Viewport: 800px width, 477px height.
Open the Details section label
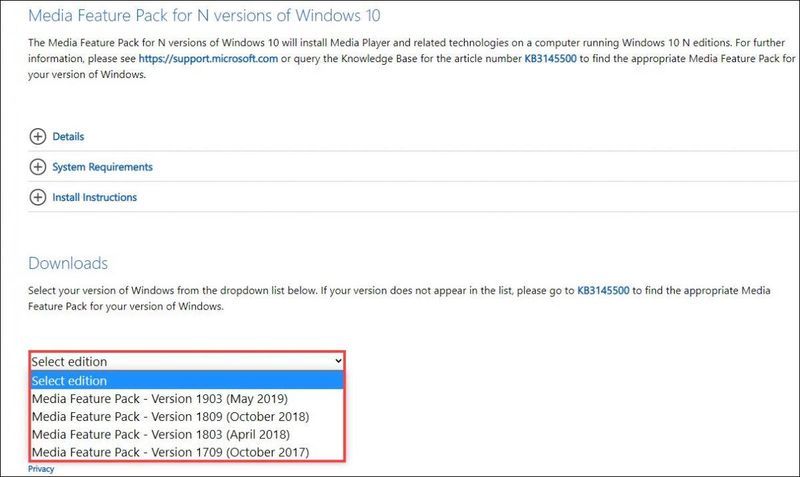[x=68, y=137]
